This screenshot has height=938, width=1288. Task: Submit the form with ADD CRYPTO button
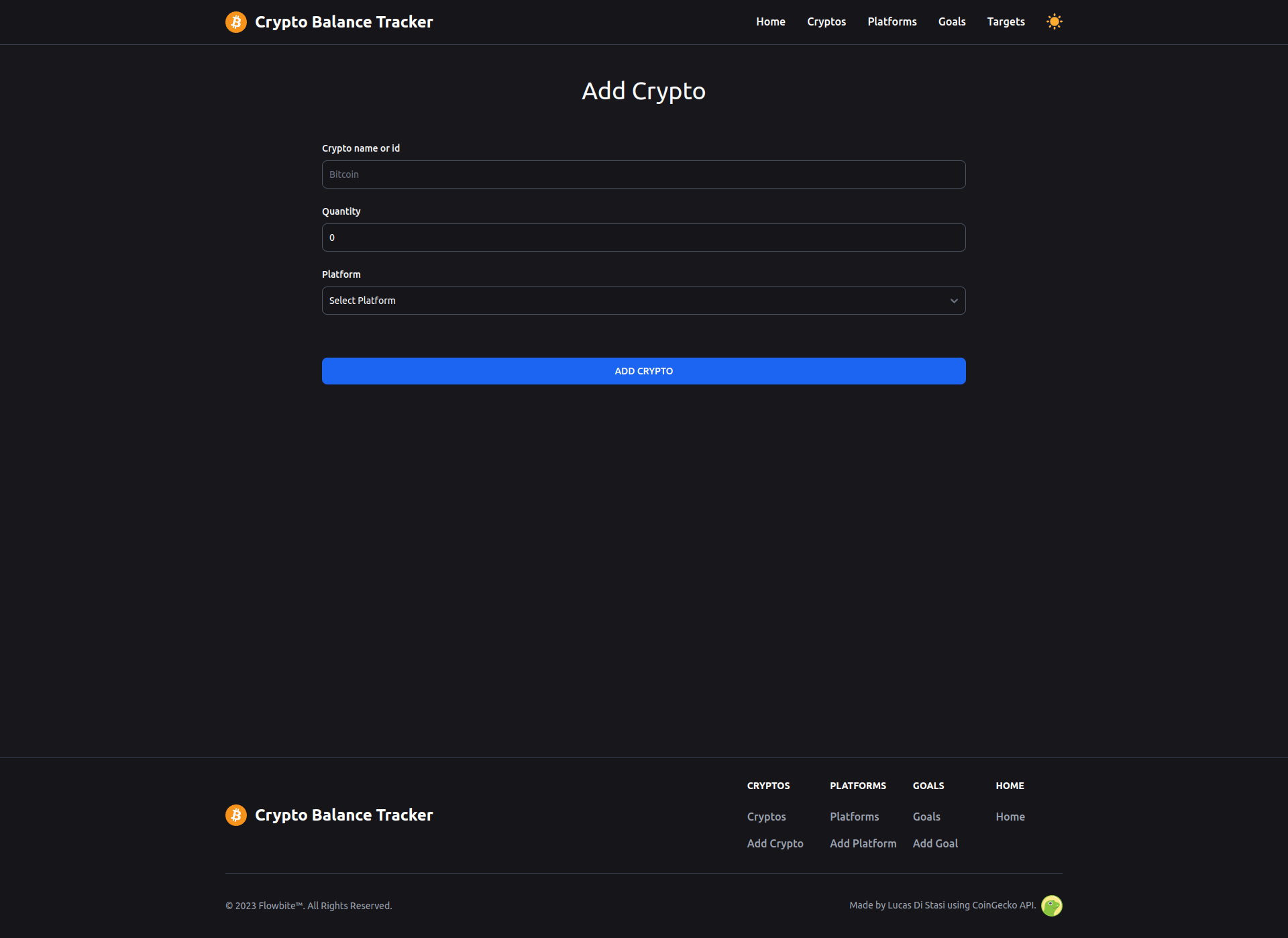click(x=644, y=371)
